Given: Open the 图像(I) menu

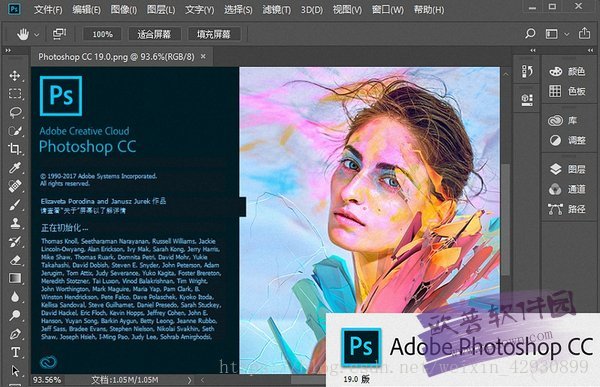Looking at the screenshot, I should coord(124,10).
